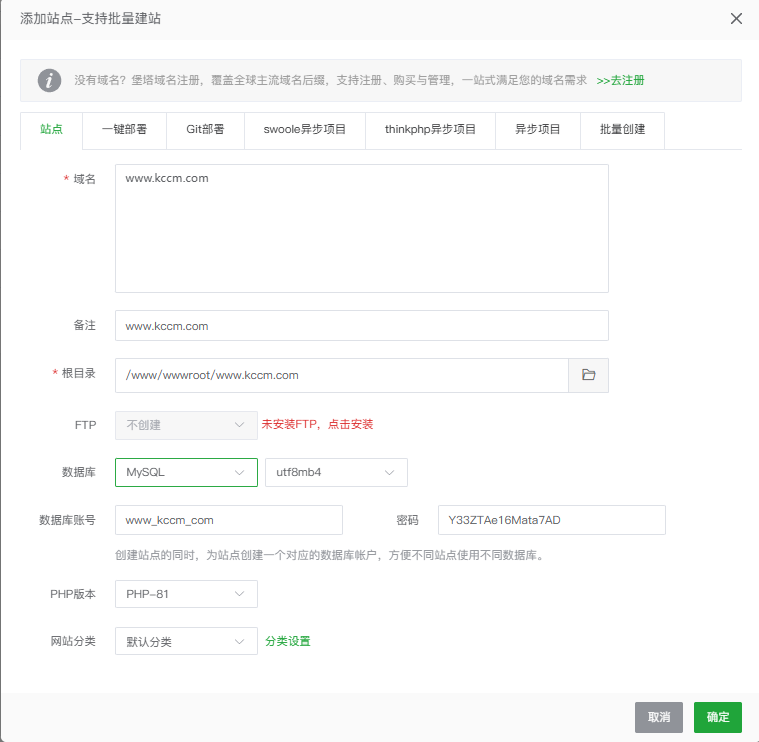759x742 pixels.
Task: Switch to the Git部署 tab
Action: [205, 130]
